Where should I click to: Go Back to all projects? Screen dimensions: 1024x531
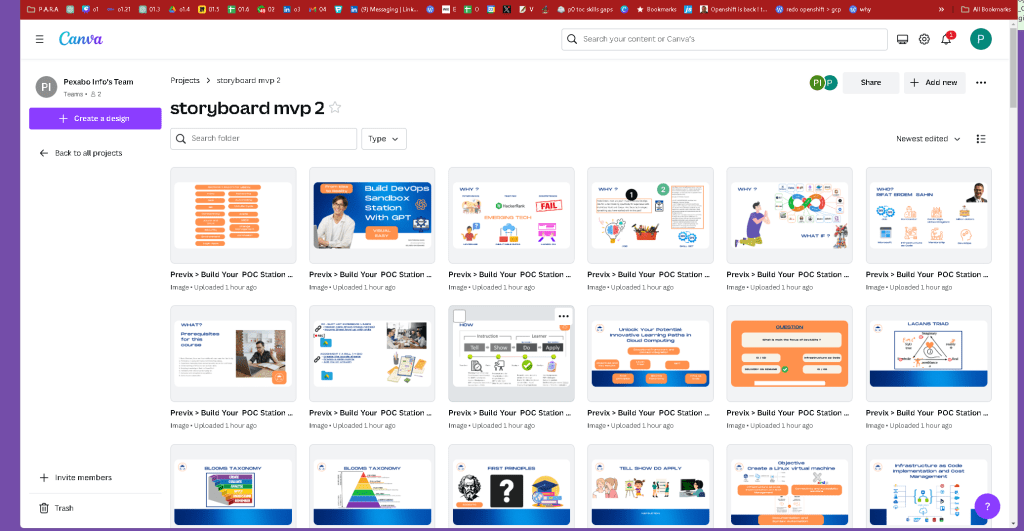(x=81, y=153)
